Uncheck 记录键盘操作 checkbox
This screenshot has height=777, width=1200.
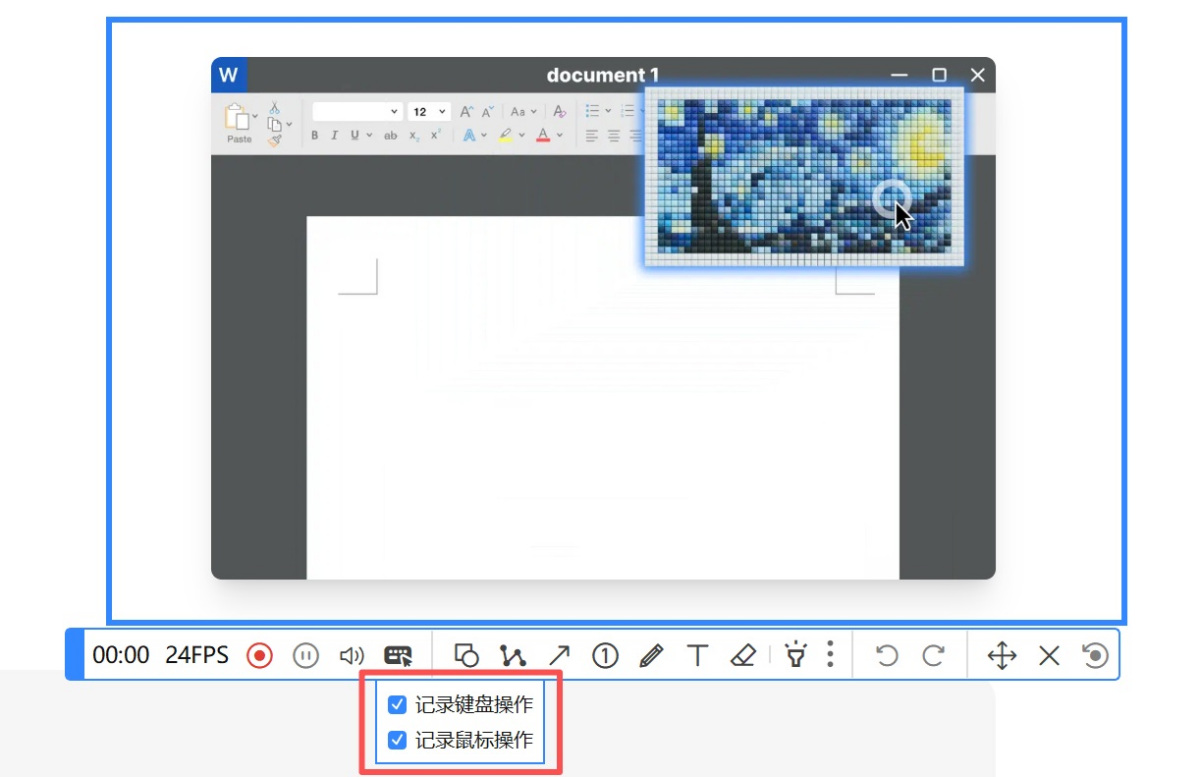pyautogui.click(x=397, y=705)
